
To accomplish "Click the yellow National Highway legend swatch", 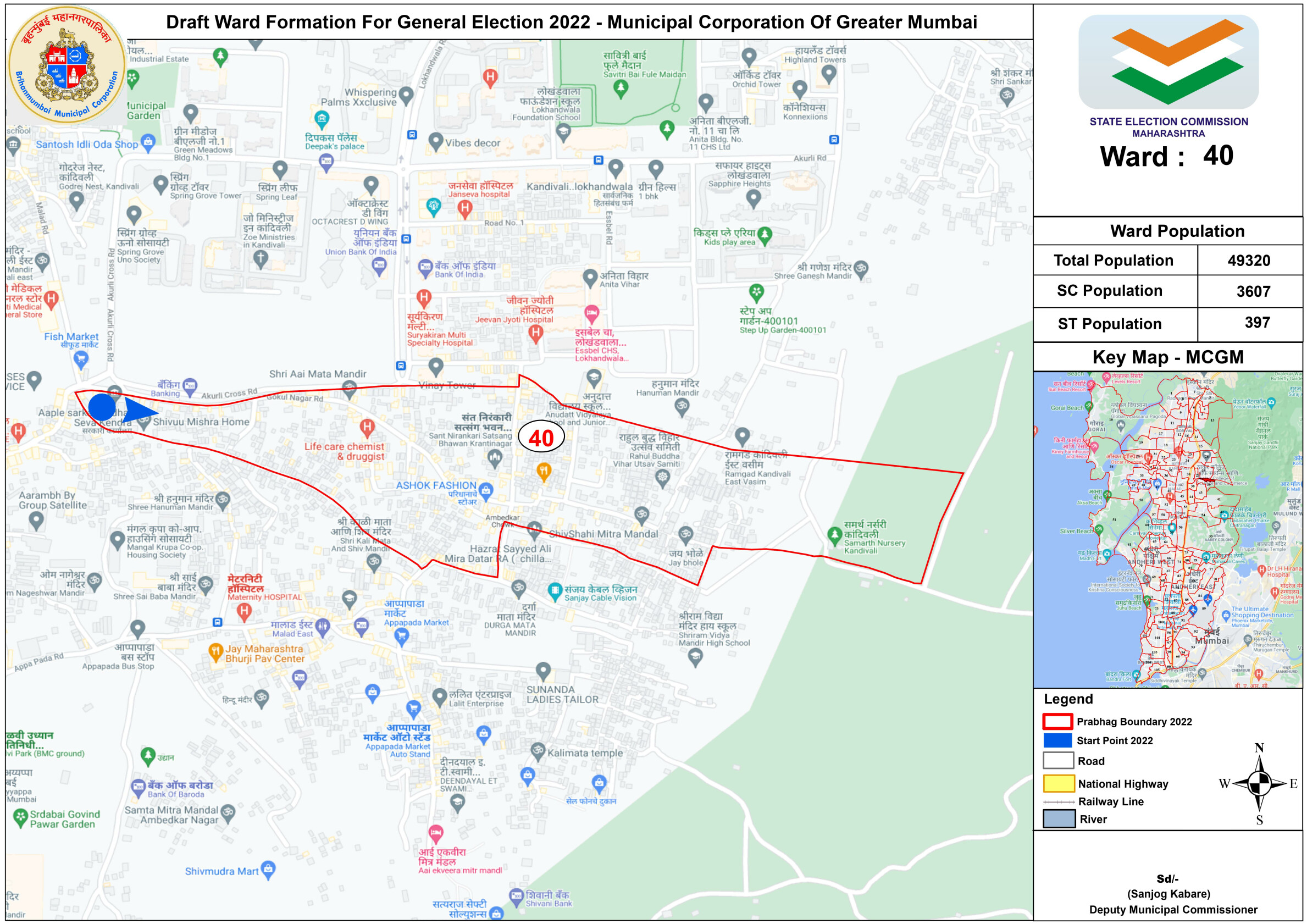I will [x=1058, y=783].
